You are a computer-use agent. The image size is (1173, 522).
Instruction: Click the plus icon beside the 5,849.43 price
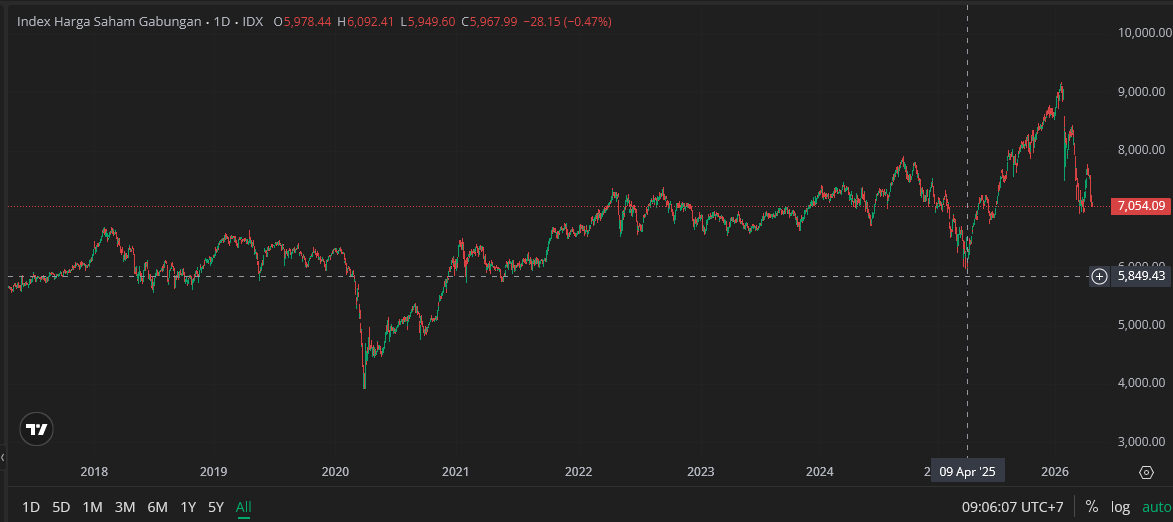coord(1099,277)
